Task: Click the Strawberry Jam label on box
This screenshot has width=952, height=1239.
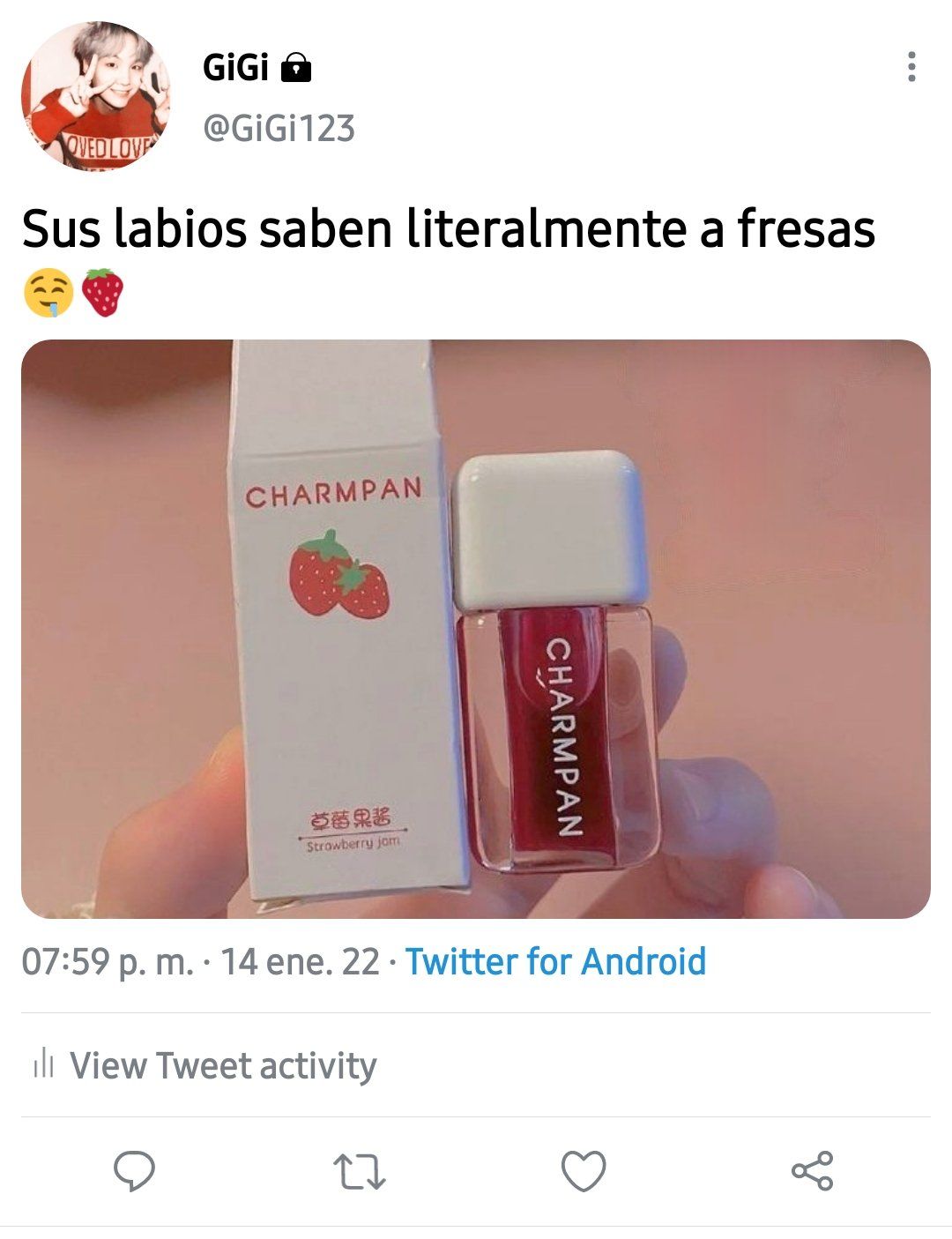Action: tap(353, 844)
